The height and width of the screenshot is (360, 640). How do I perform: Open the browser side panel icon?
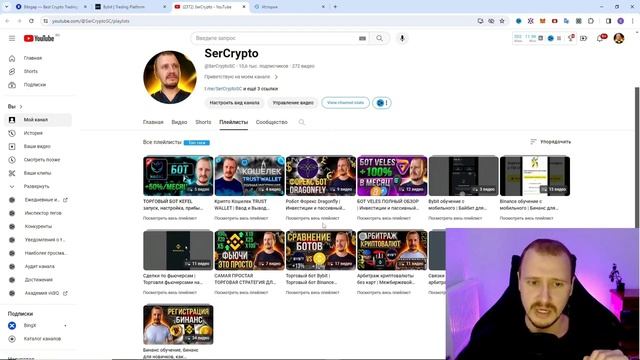608,21
